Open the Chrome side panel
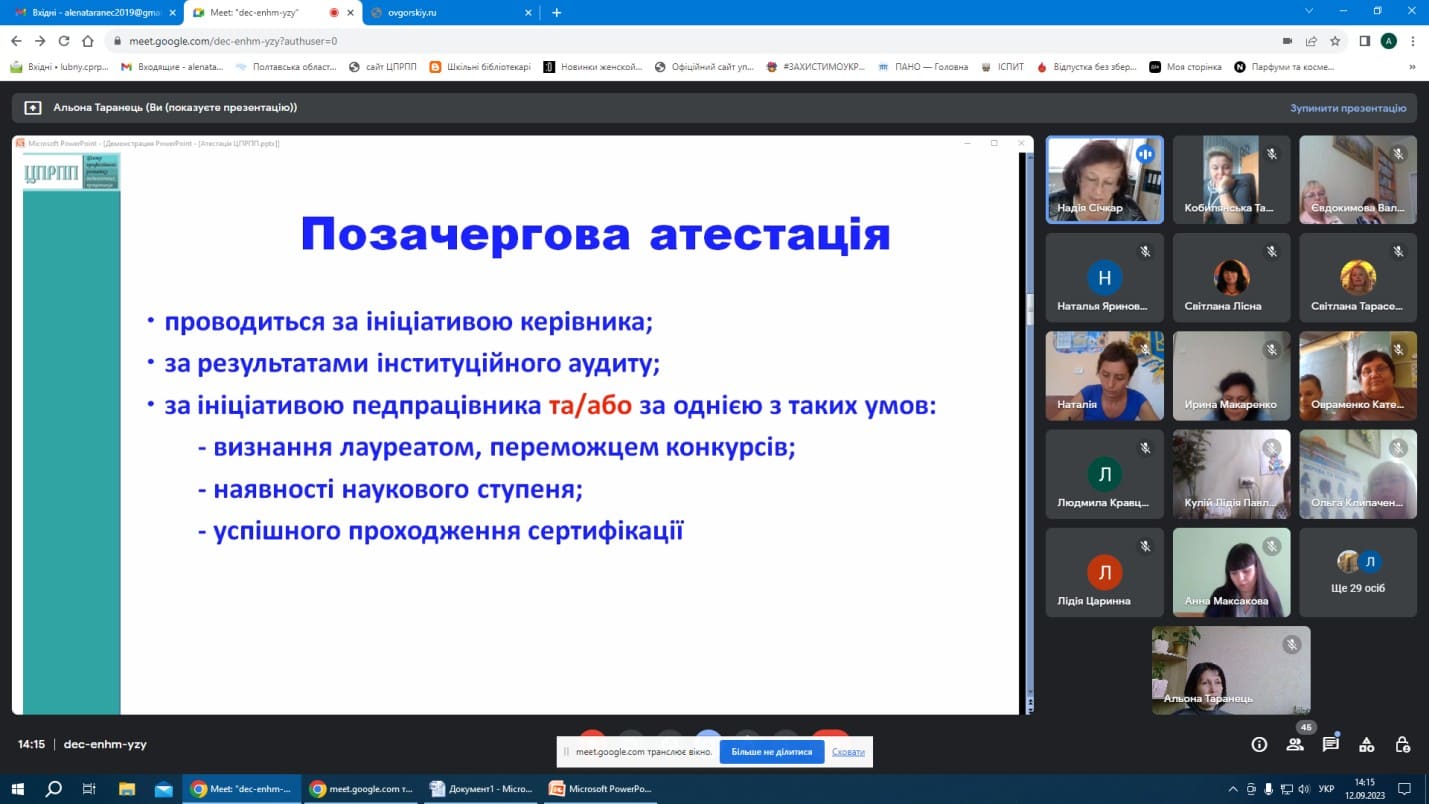Image resolution: width=1429 pixels, height=804 pixels. [x=1365, y=41]
